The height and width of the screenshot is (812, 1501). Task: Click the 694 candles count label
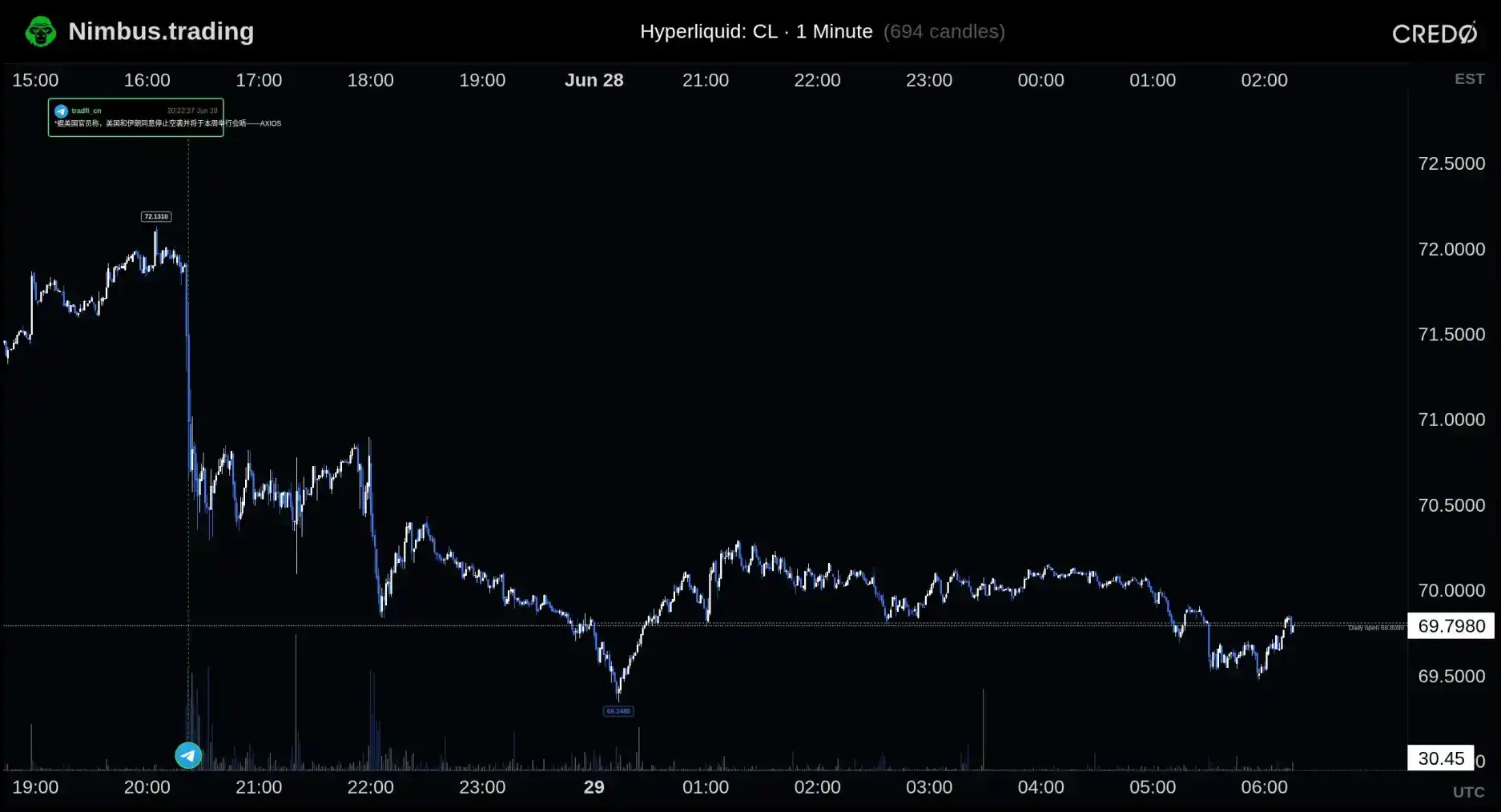point(944,31)
